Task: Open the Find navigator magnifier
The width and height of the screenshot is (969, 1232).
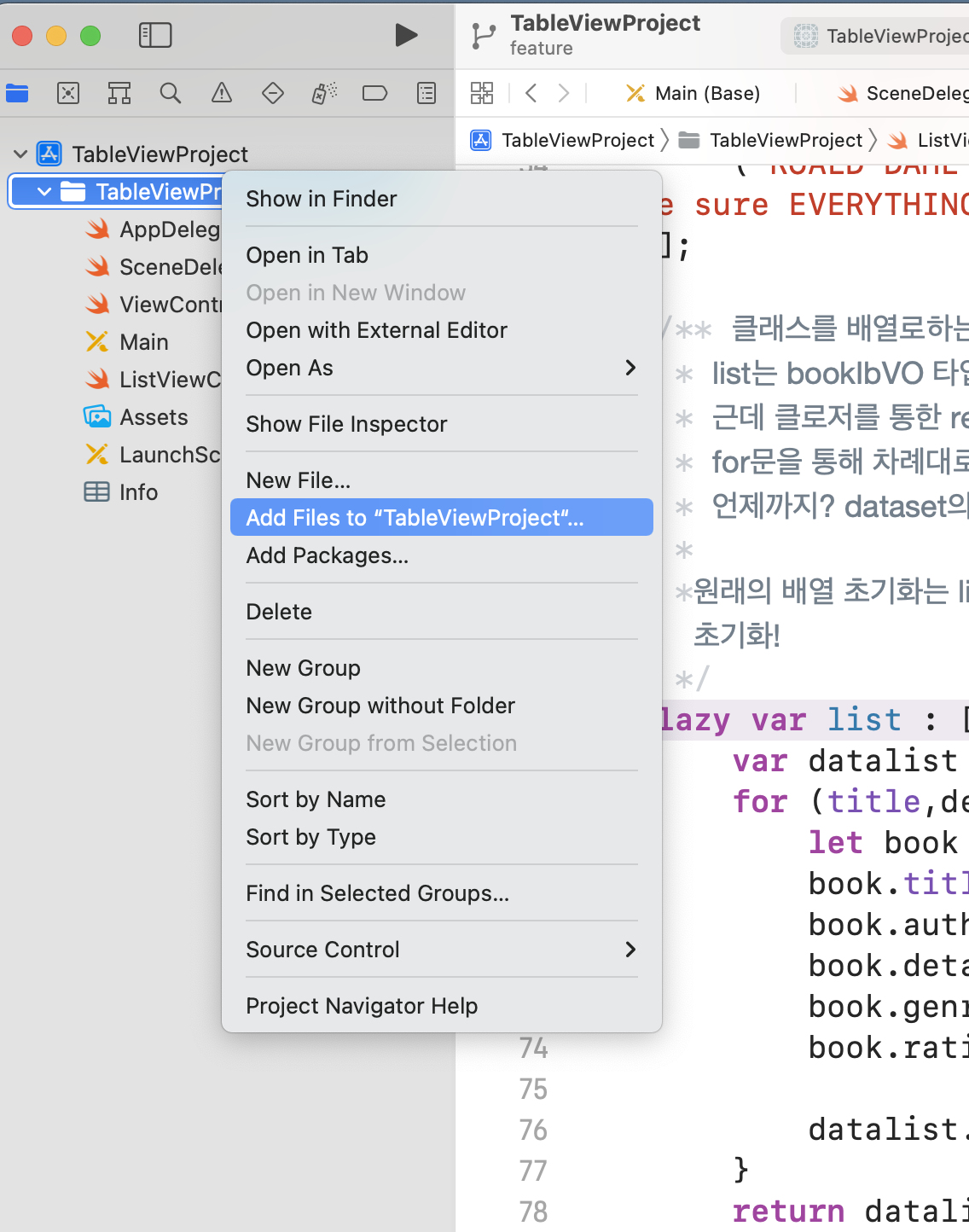Action: coord(171,93)
